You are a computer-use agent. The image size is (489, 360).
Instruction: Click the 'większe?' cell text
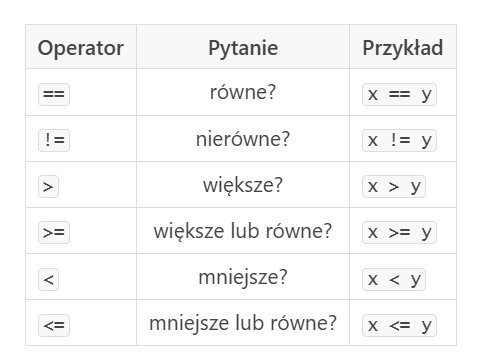pos(243,185)
